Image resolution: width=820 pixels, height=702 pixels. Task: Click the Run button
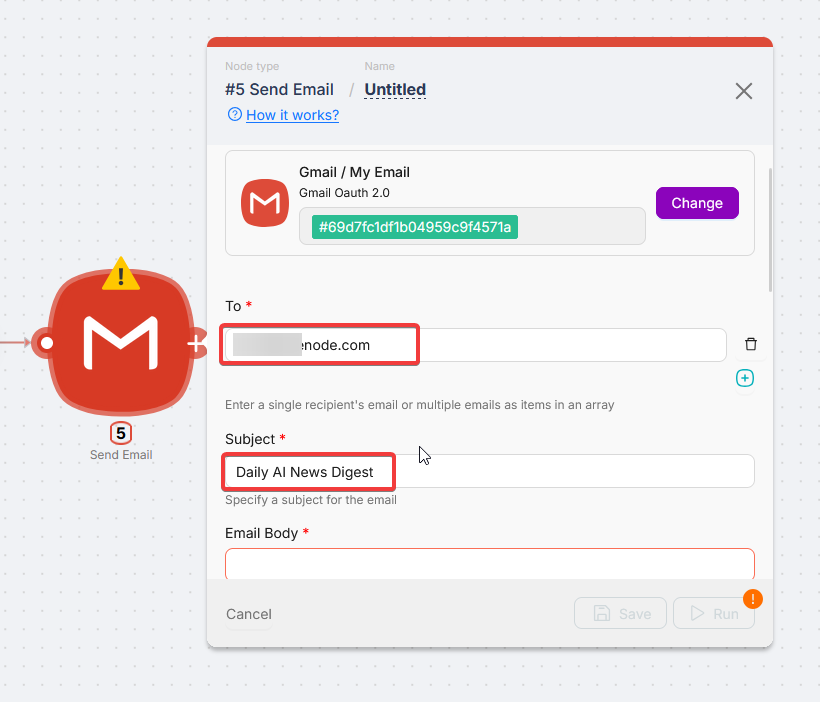click(x=713, y=613)
